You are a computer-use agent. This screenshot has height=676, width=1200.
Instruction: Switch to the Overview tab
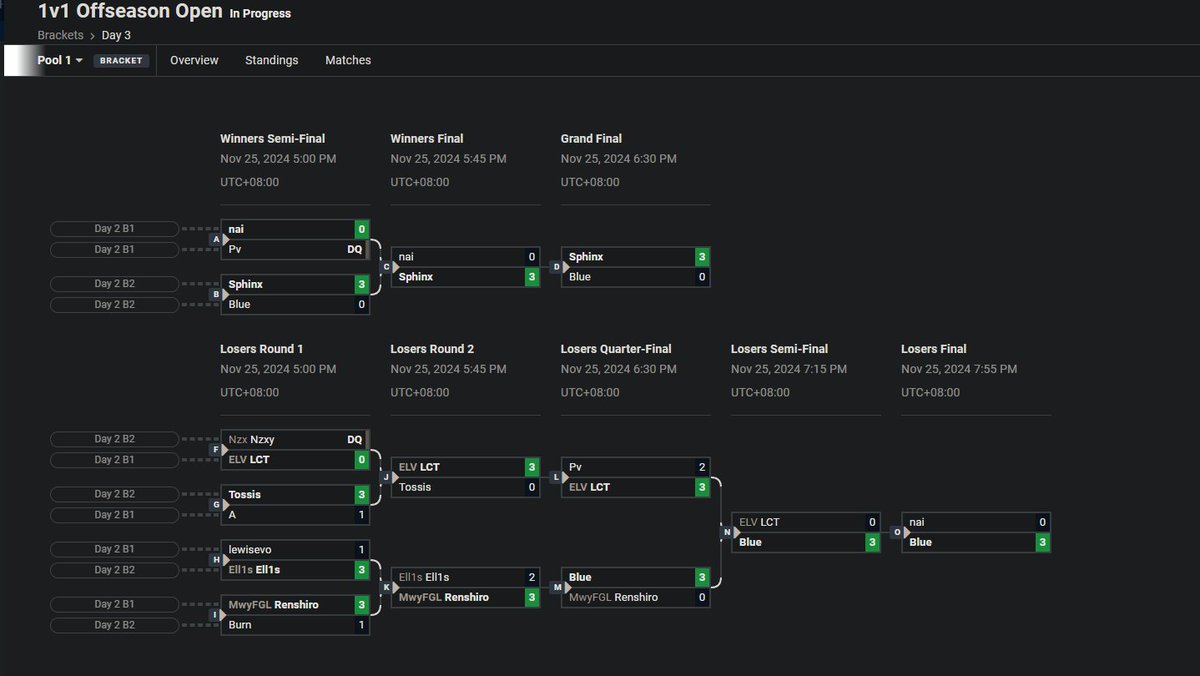pyautogui.click(x=194, y=60)
